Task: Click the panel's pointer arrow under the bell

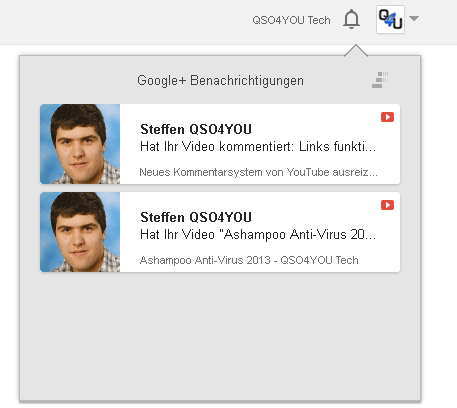Action: point(356,50)
